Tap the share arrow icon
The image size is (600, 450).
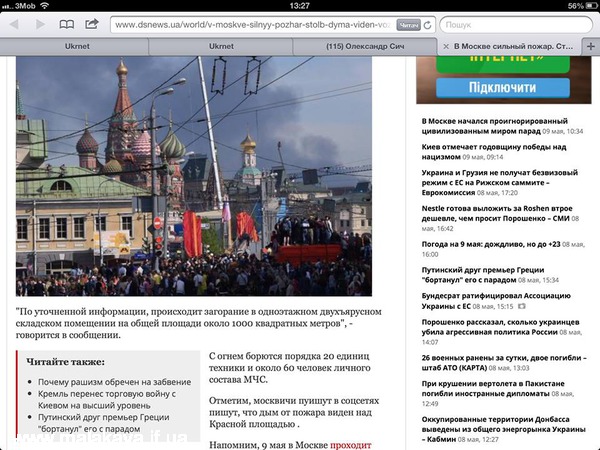coord(91,24)
